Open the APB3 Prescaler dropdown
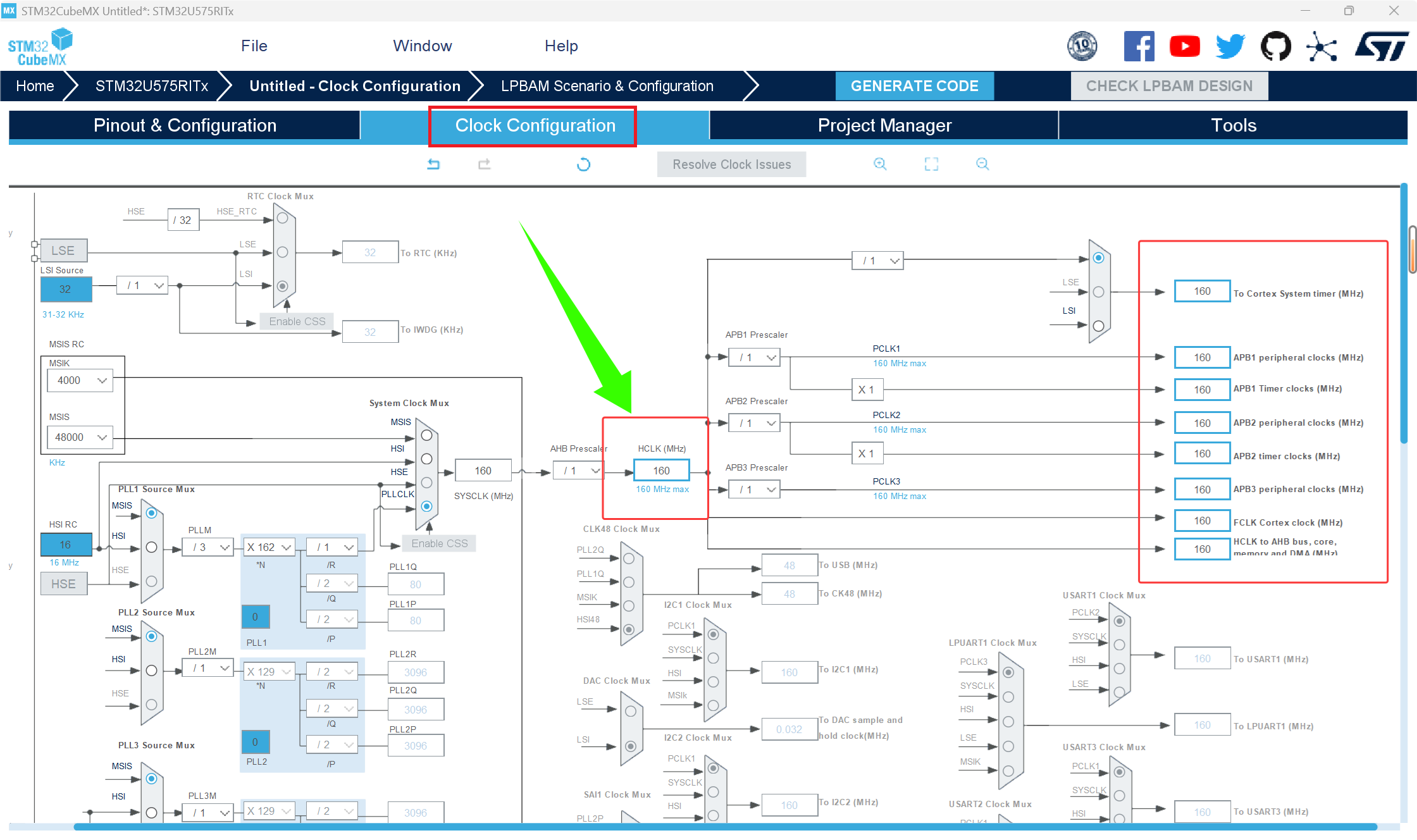Screen dimensions: 1417x840 point(754,490)
